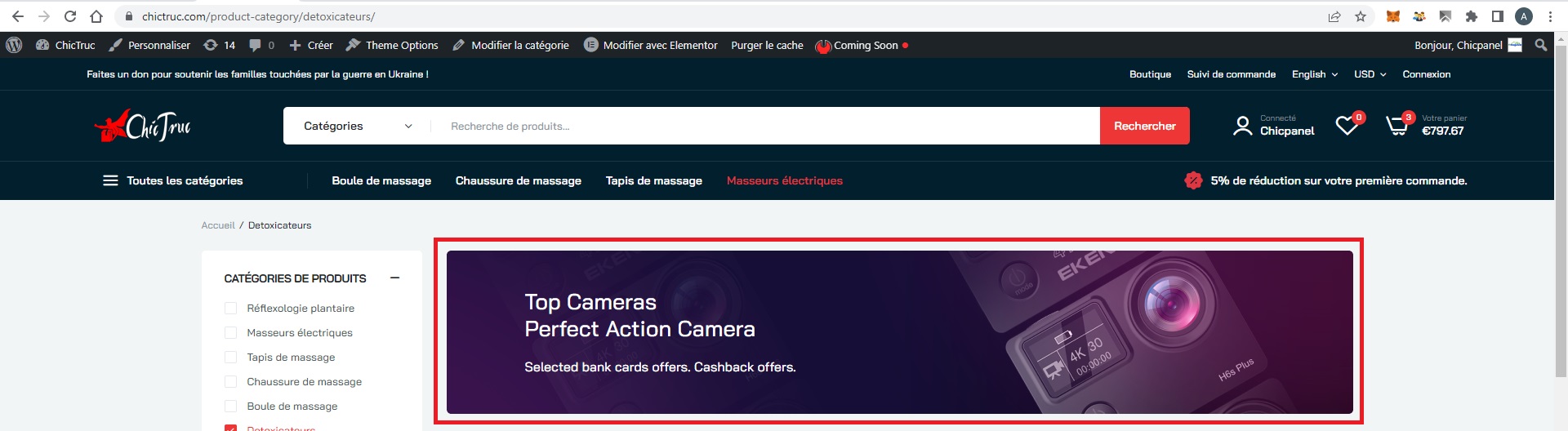Collapse Catégories de produits with minus
The width and height of the screenshot is (1568, 431).
pyautogui.click(x=395, y=278)
